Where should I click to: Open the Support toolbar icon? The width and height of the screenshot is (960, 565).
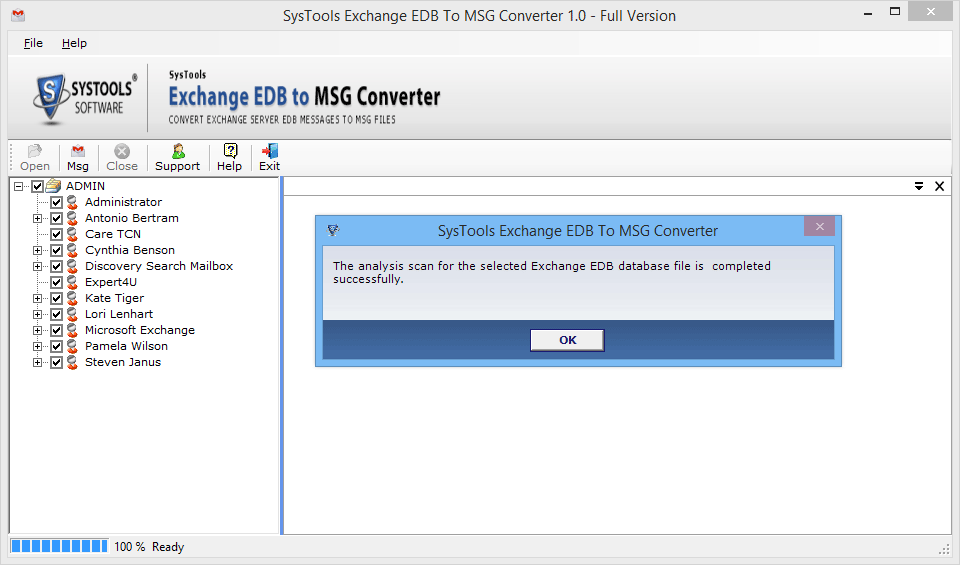[x=178, y=151]
